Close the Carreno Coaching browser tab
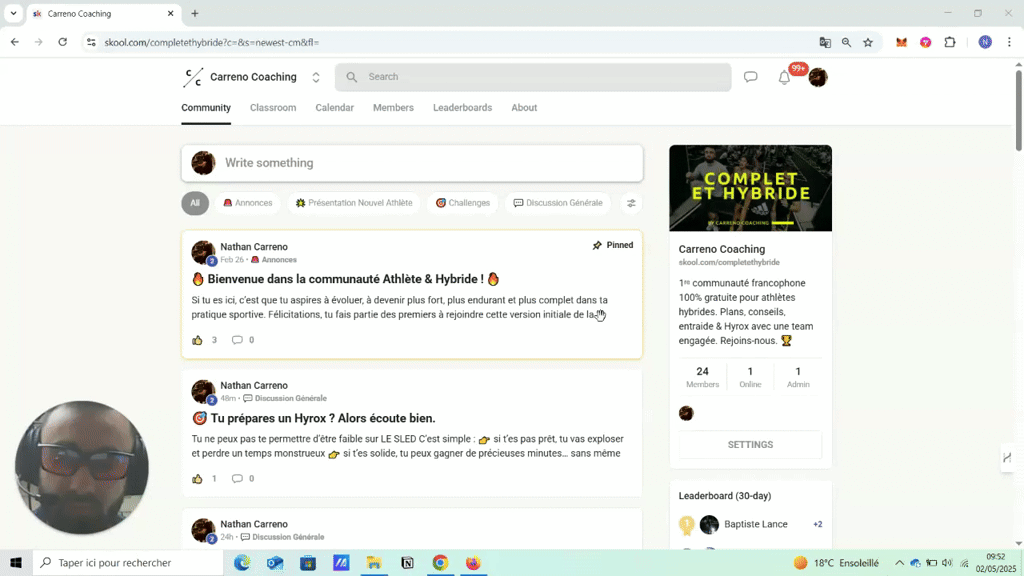The image size is (1024, 576). pyautogui.click(x=170, y=13)
